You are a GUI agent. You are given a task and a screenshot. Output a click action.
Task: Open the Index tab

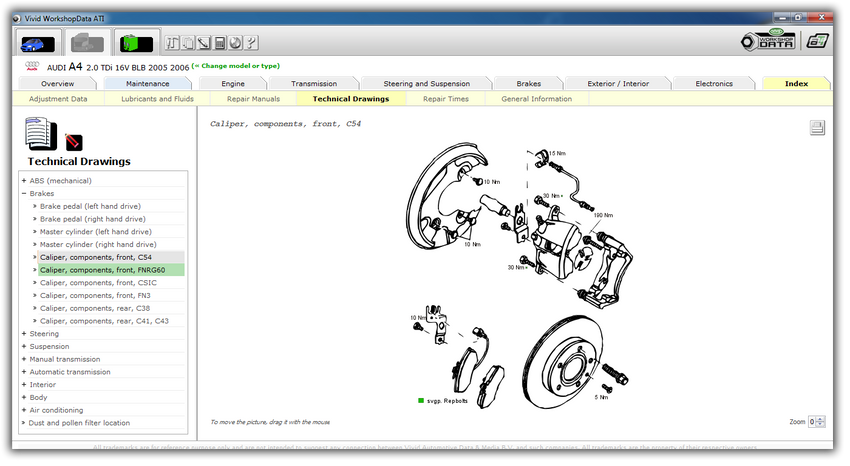point(796,83)
